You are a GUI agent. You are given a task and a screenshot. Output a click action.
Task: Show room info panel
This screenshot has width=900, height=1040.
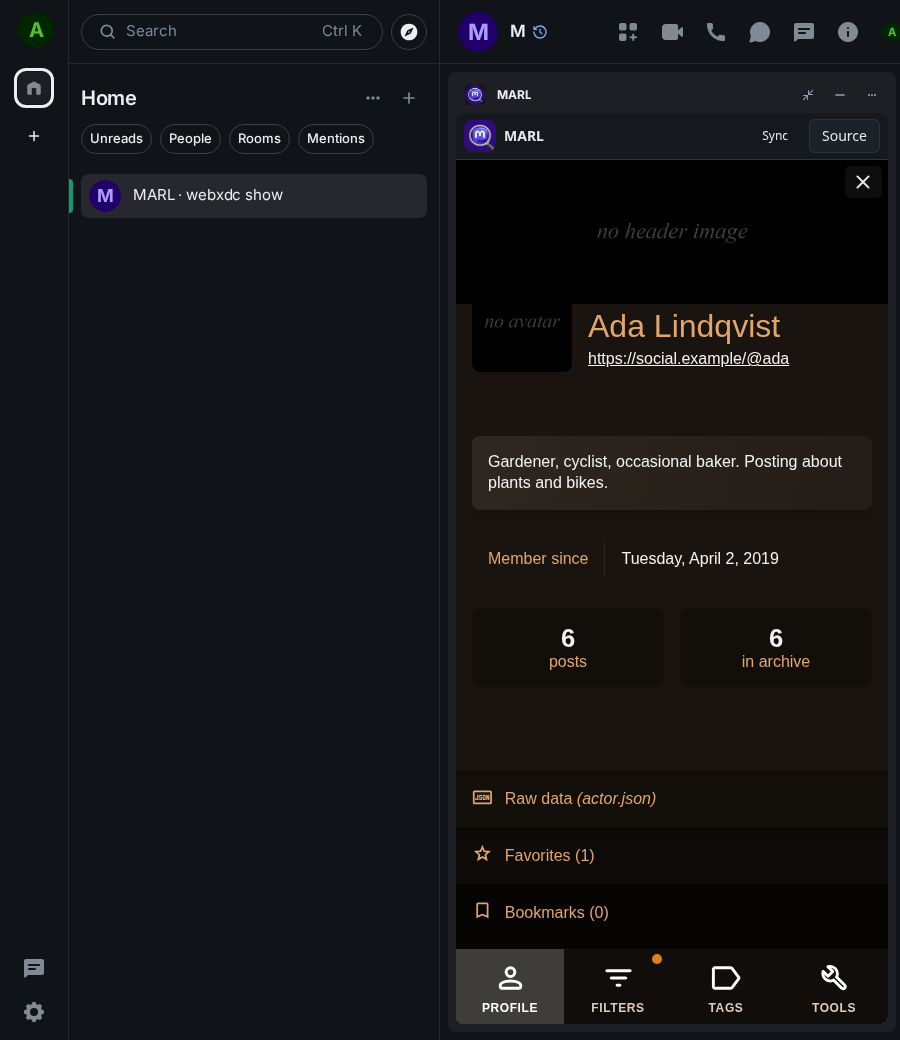848,32
